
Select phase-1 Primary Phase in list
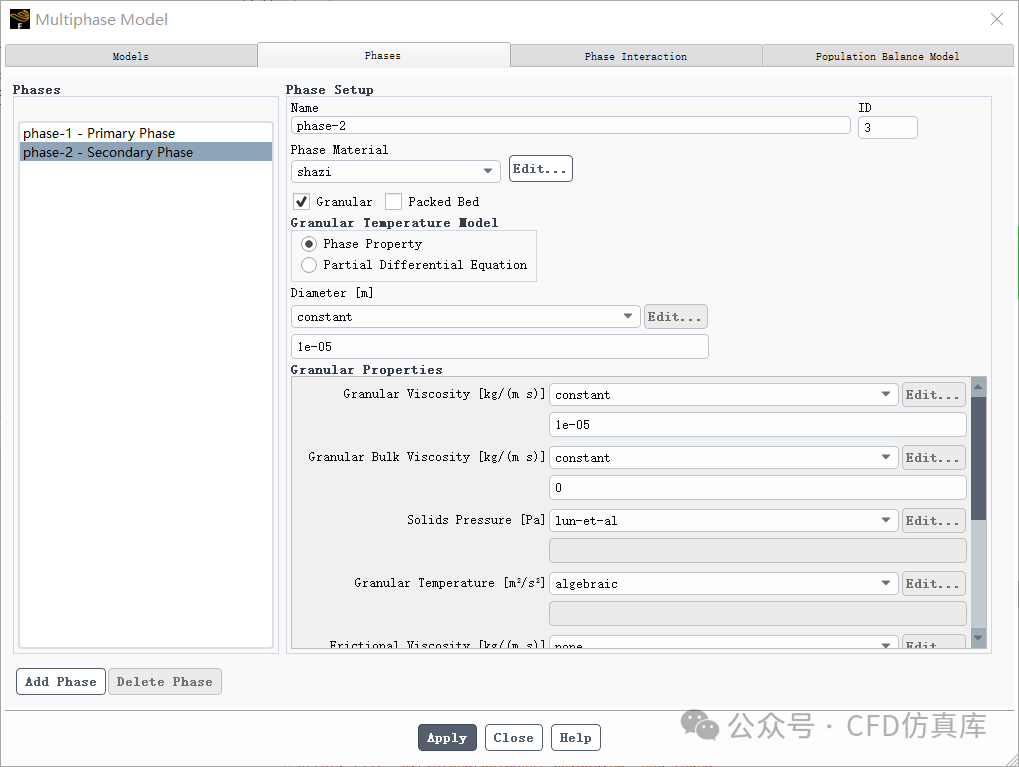click(146, 133)
